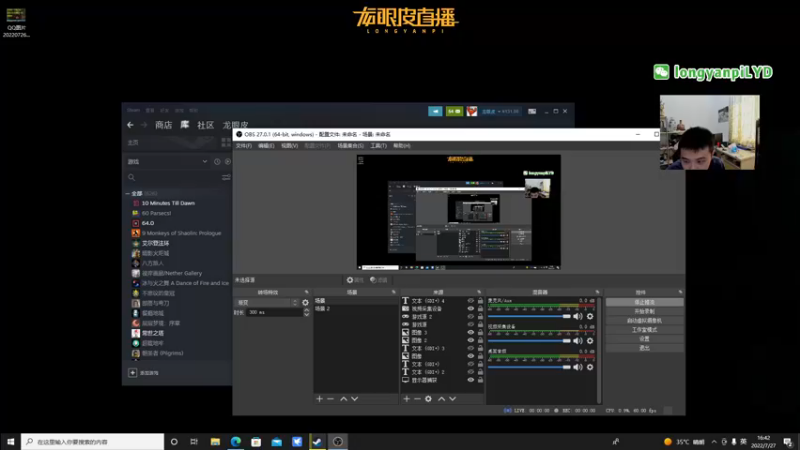Open the OBS 场景集合(S) menu

click(x=350, y=146)
